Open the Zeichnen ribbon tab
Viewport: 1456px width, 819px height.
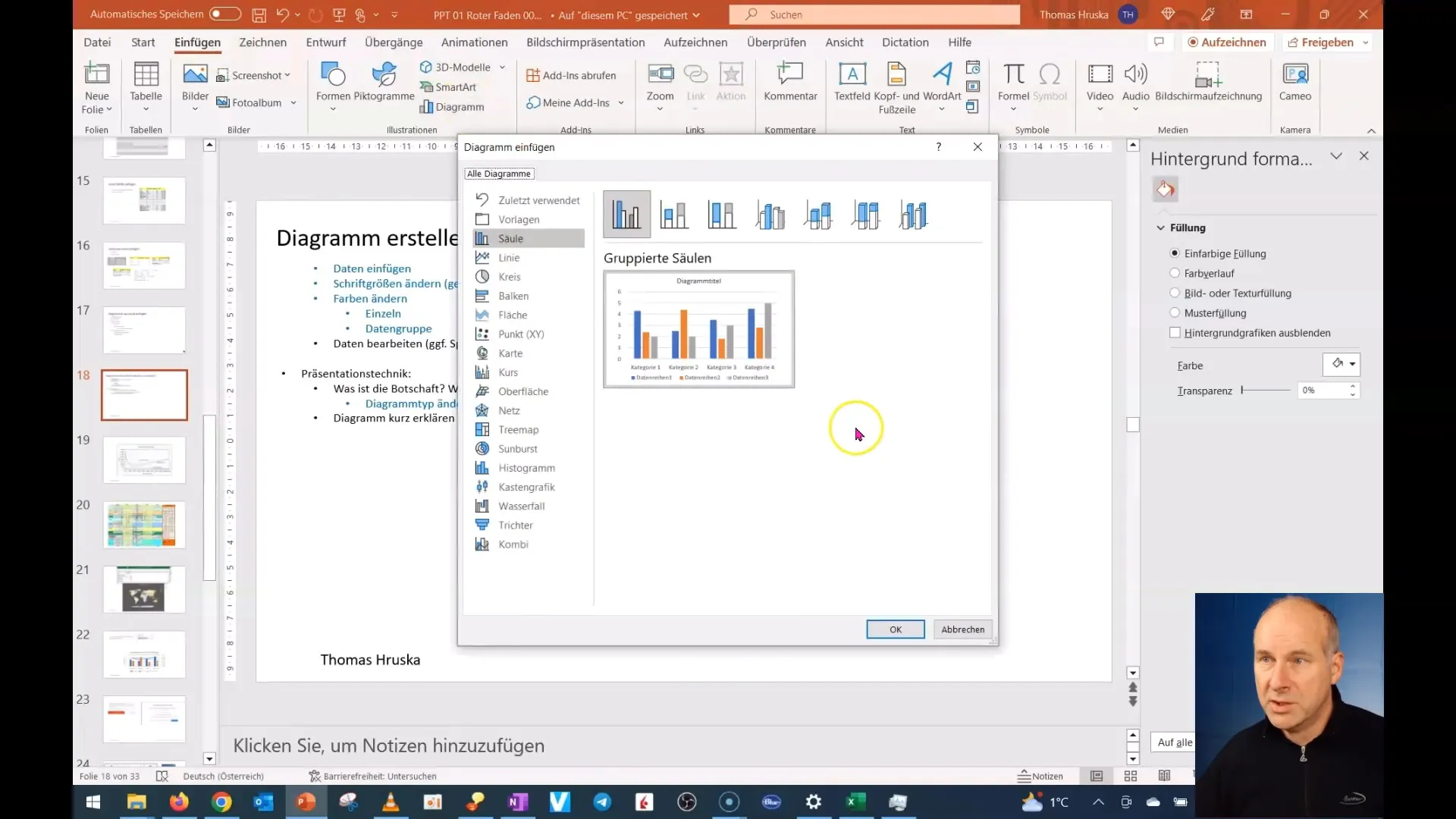coord(262,42)
